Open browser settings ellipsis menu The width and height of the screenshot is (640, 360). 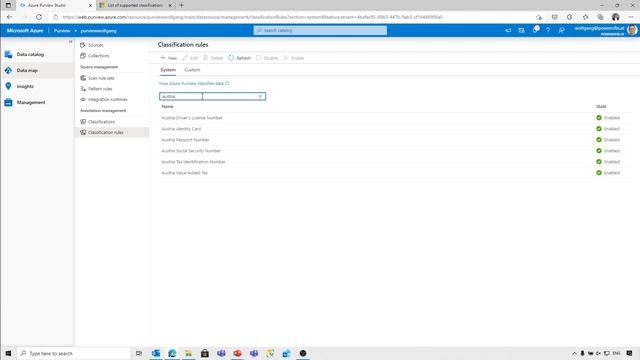tap(631, 17)
